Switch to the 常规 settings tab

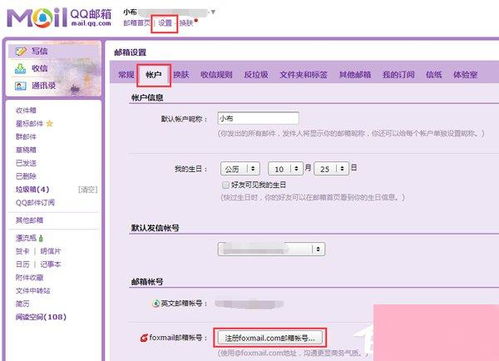click(x=126, y=75)
